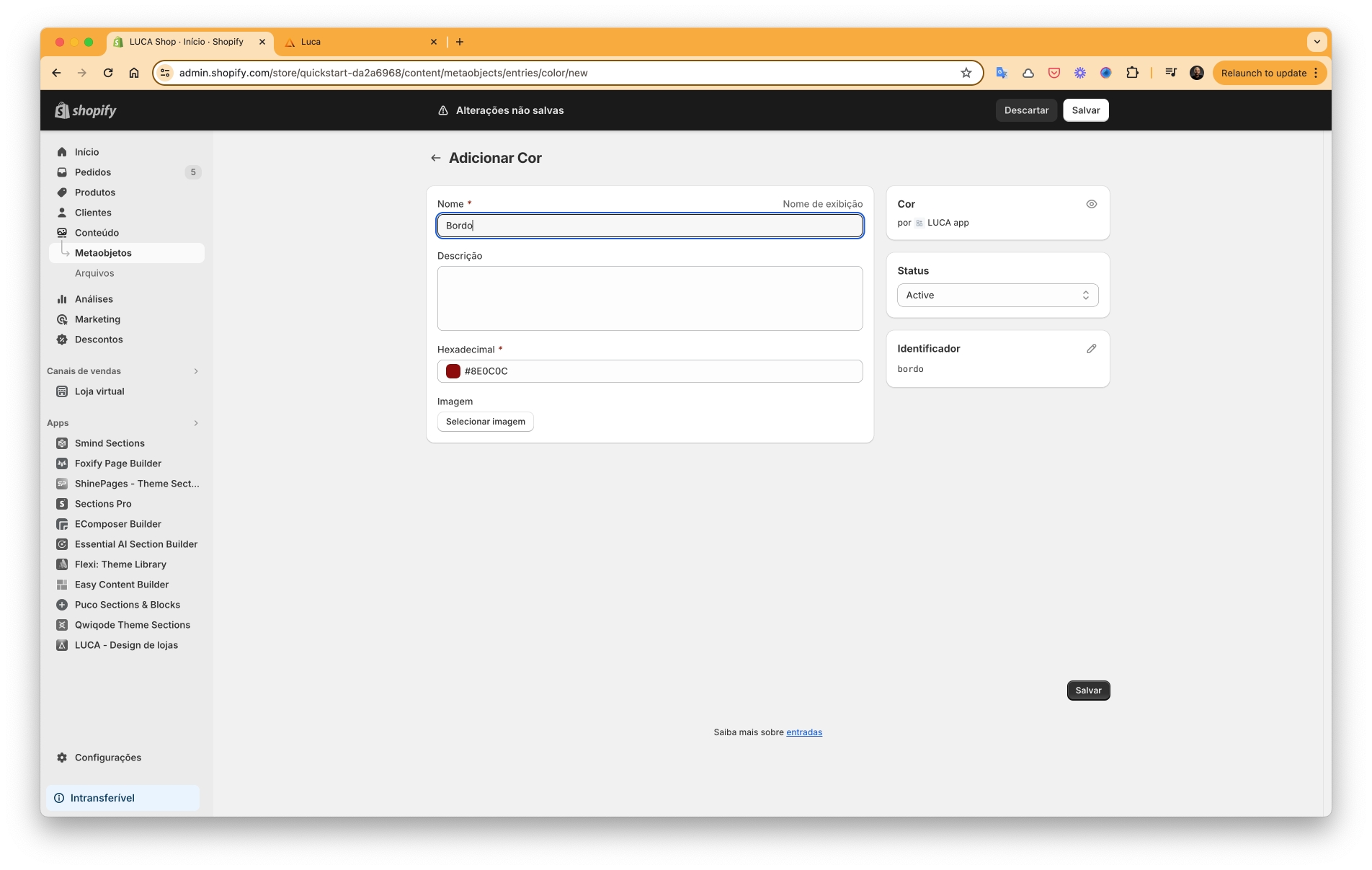The height and width of the screenshot is (870, 1372).
Task: Bookmark page with the star icon
Action: coord(966,73)
